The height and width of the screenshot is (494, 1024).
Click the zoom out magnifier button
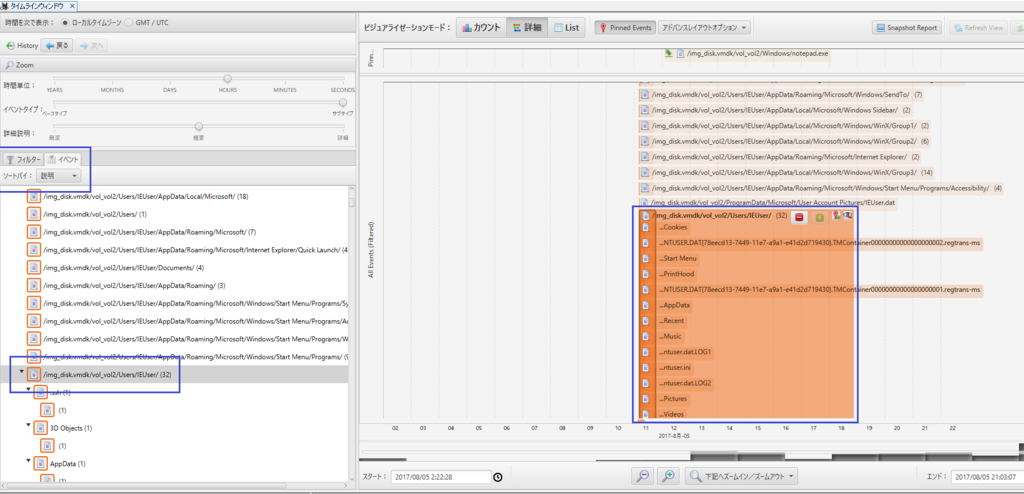[643, 476]
